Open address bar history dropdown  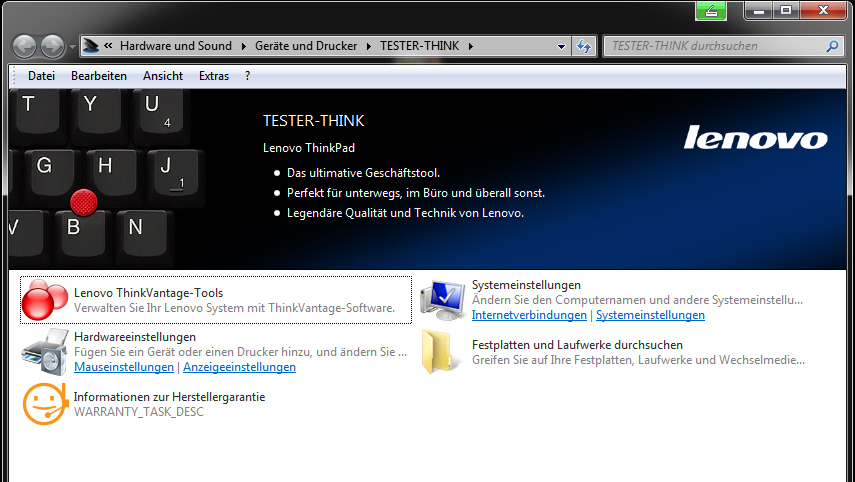click(561, 47)
